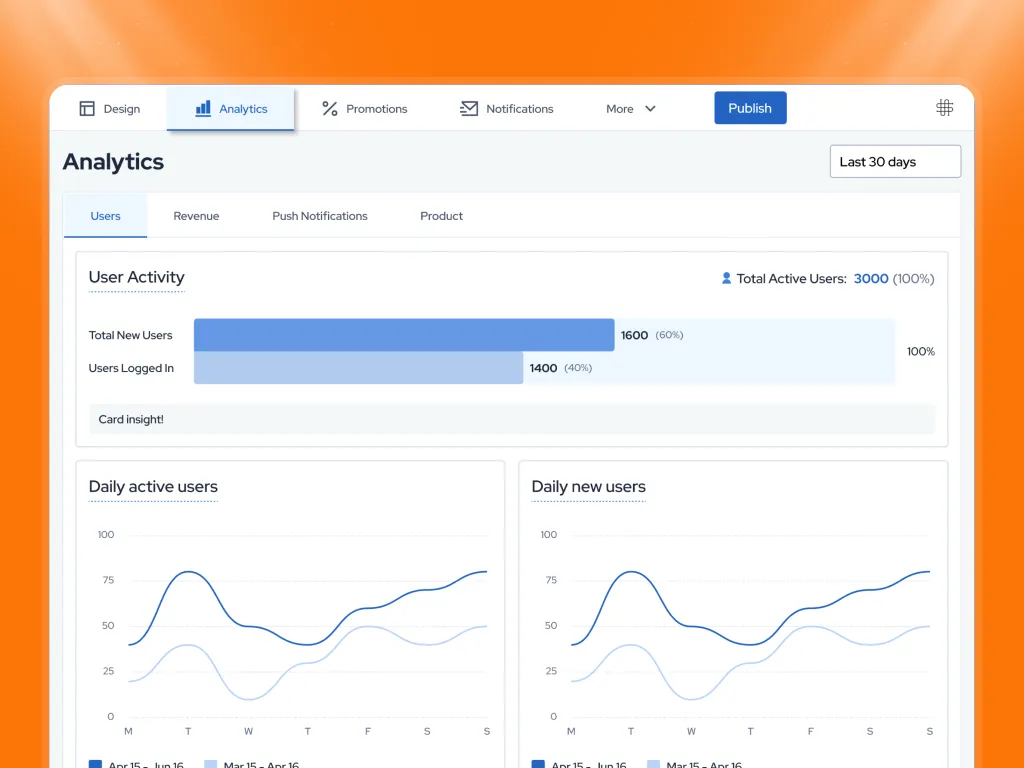This screenshot has width=1024, height=768.
Task: Click the Total New Users label
Action: pyautogui.click(x=131, y=335)
